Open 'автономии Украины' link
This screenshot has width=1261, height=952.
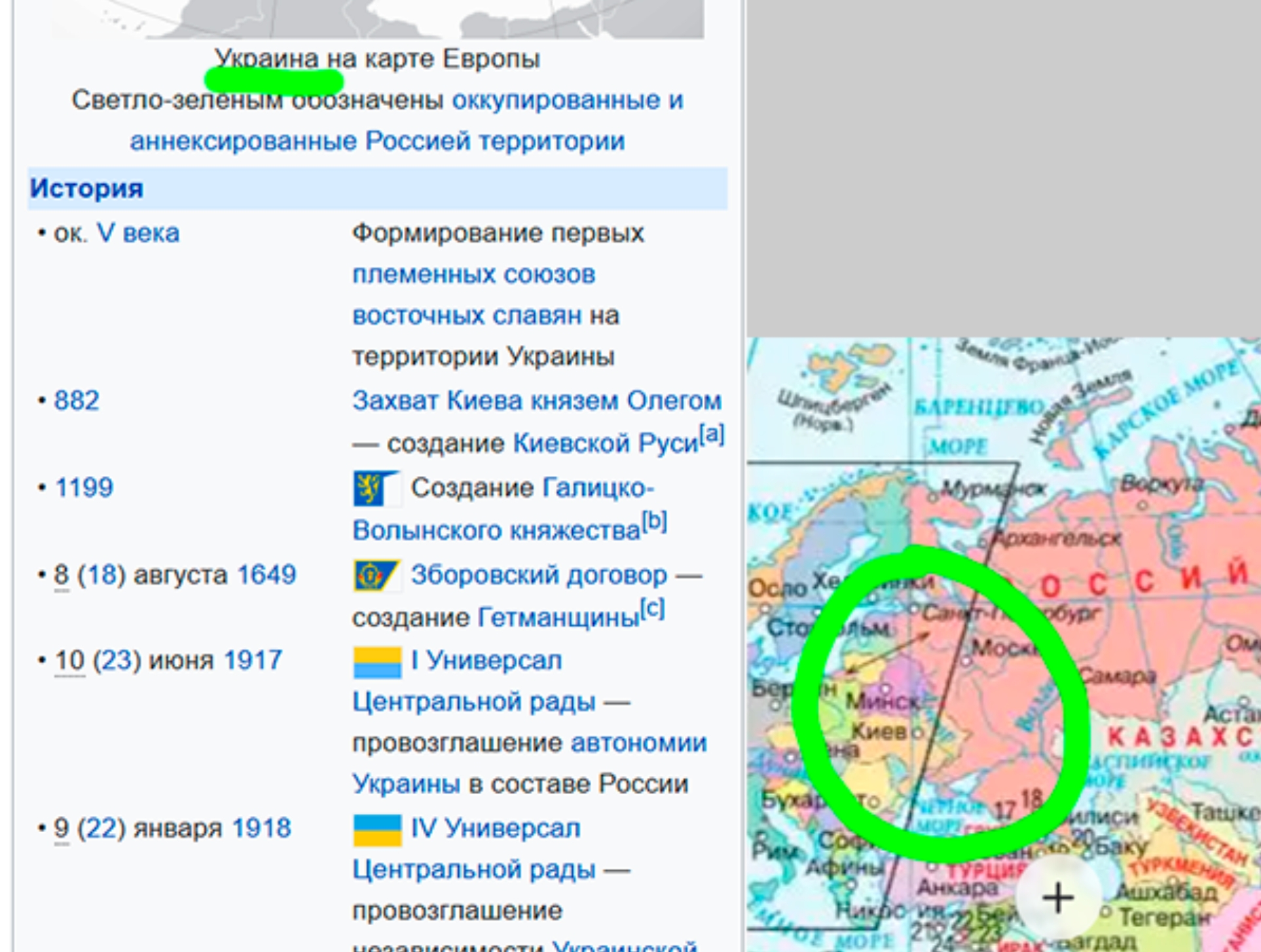pos(638,743)
